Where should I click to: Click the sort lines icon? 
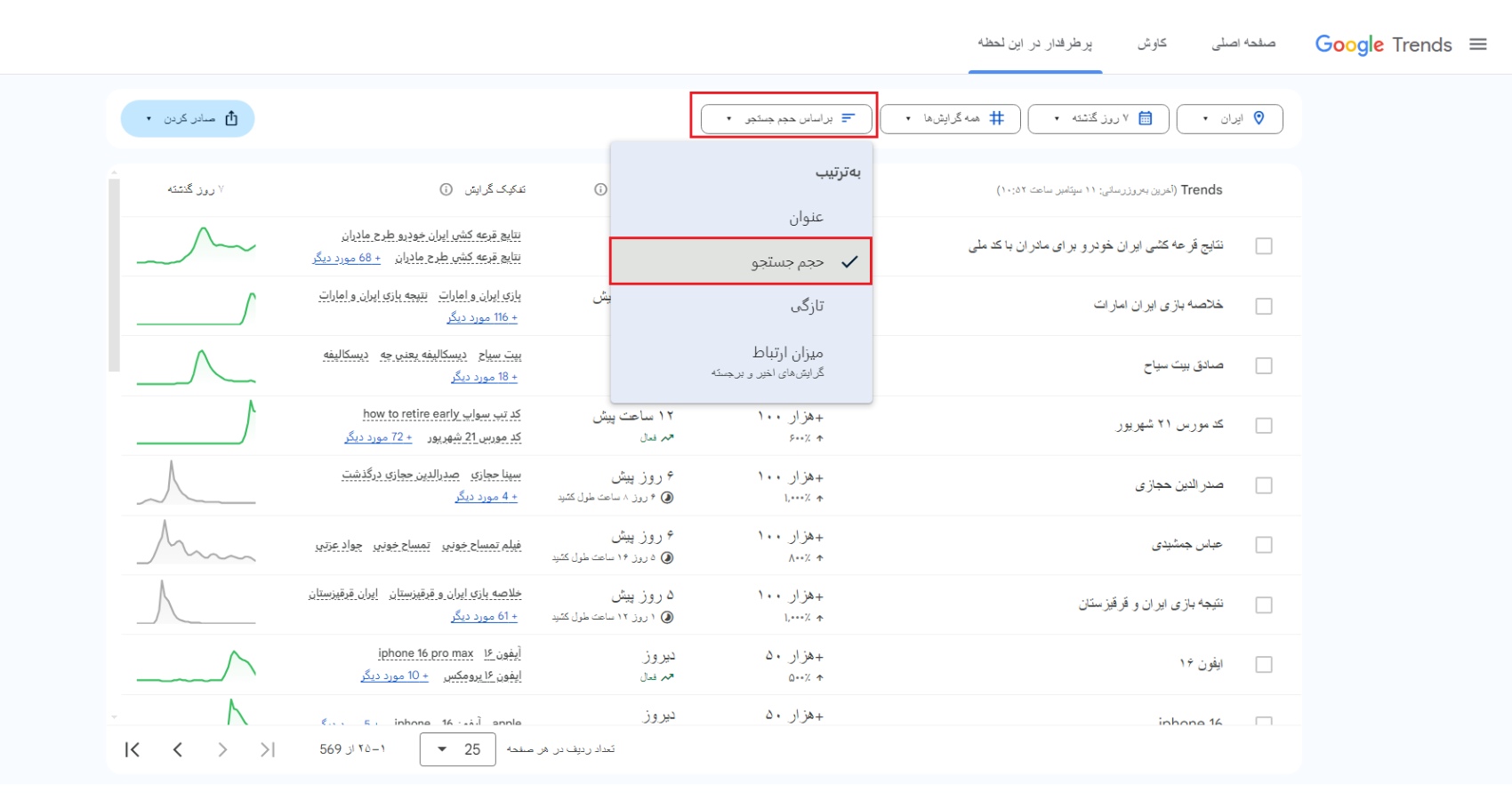click(x=848, y=118)
